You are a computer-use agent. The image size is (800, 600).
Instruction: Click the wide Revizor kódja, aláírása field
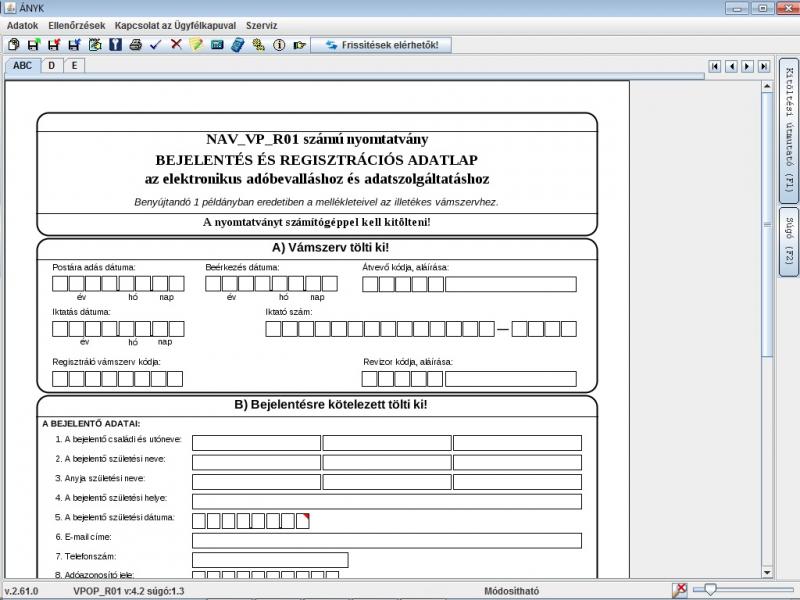(x=511, y=379)
